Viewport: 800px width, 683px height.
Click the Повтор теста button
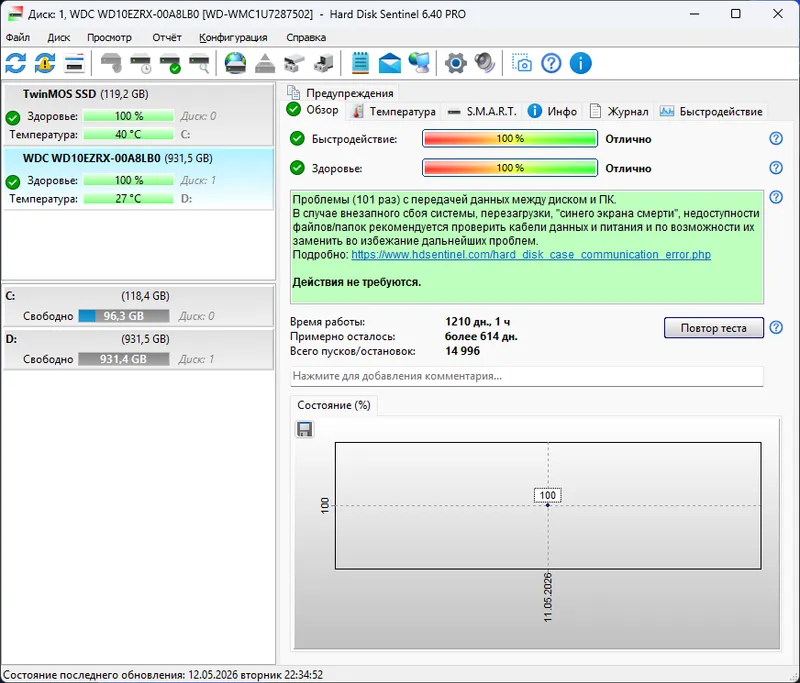pos(714,328)
